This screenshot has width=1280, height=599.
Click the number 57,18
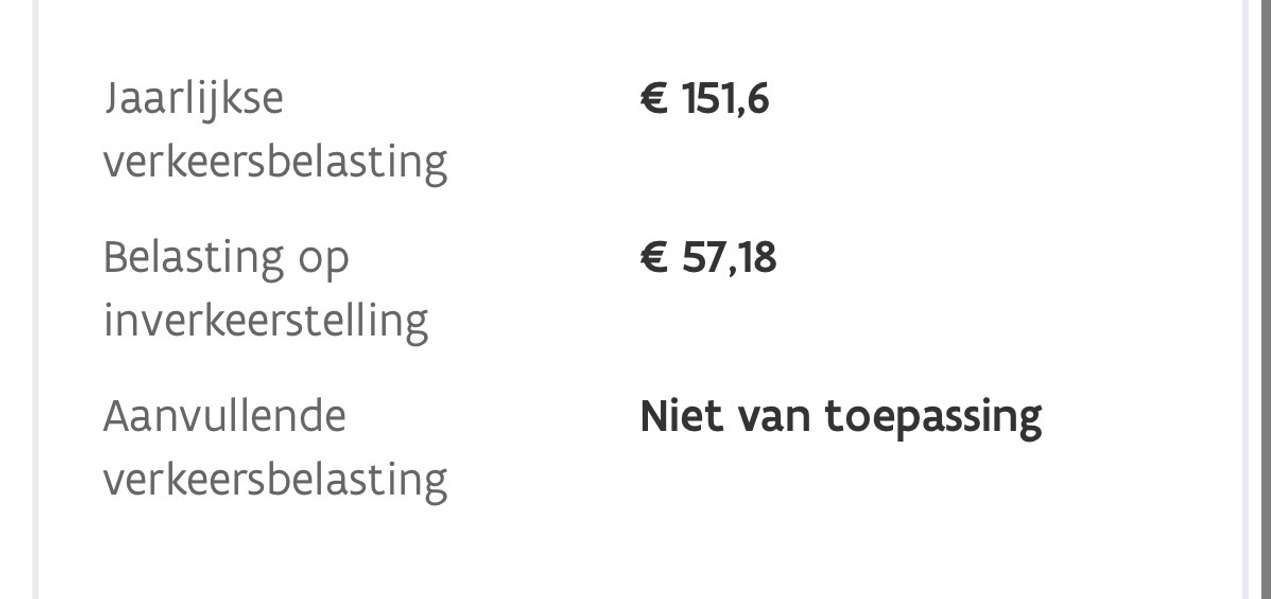(729, 258)
